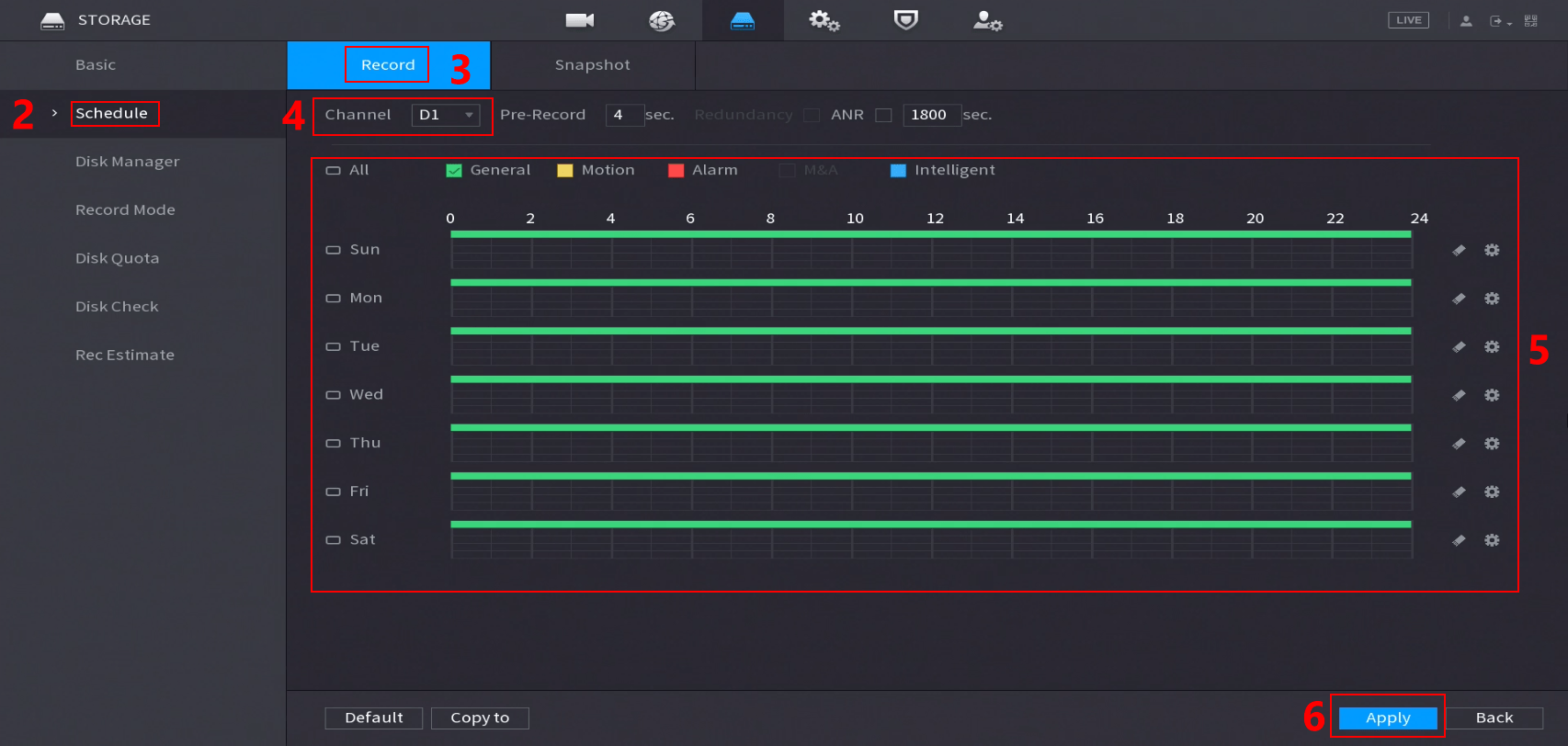Show the QR code icon
Viewport: 1568px width, 746px height.
(1531, 21)
